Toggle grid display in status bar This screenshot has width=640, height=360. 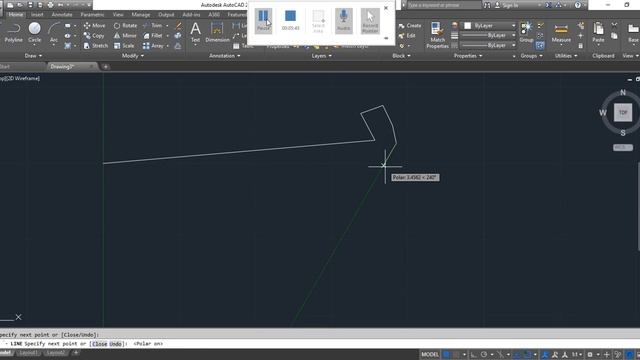(446, 354)
